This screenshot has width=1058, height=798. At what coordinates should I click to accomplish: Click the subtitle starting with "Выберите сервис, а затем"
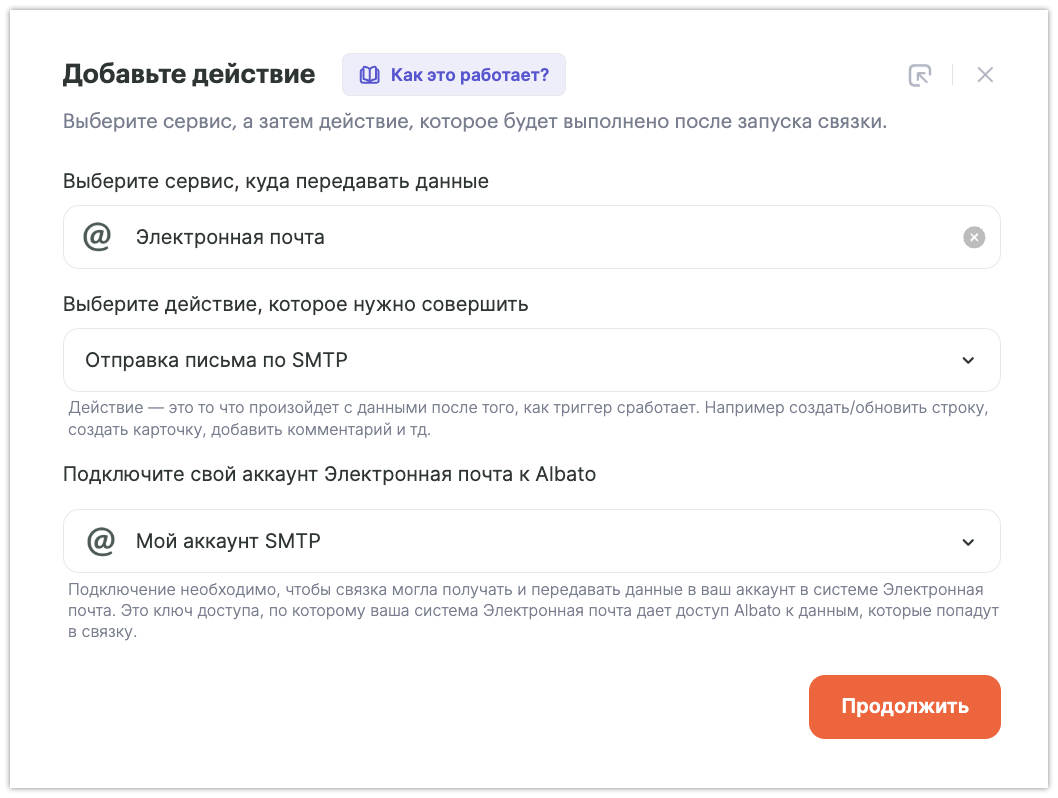475,123
